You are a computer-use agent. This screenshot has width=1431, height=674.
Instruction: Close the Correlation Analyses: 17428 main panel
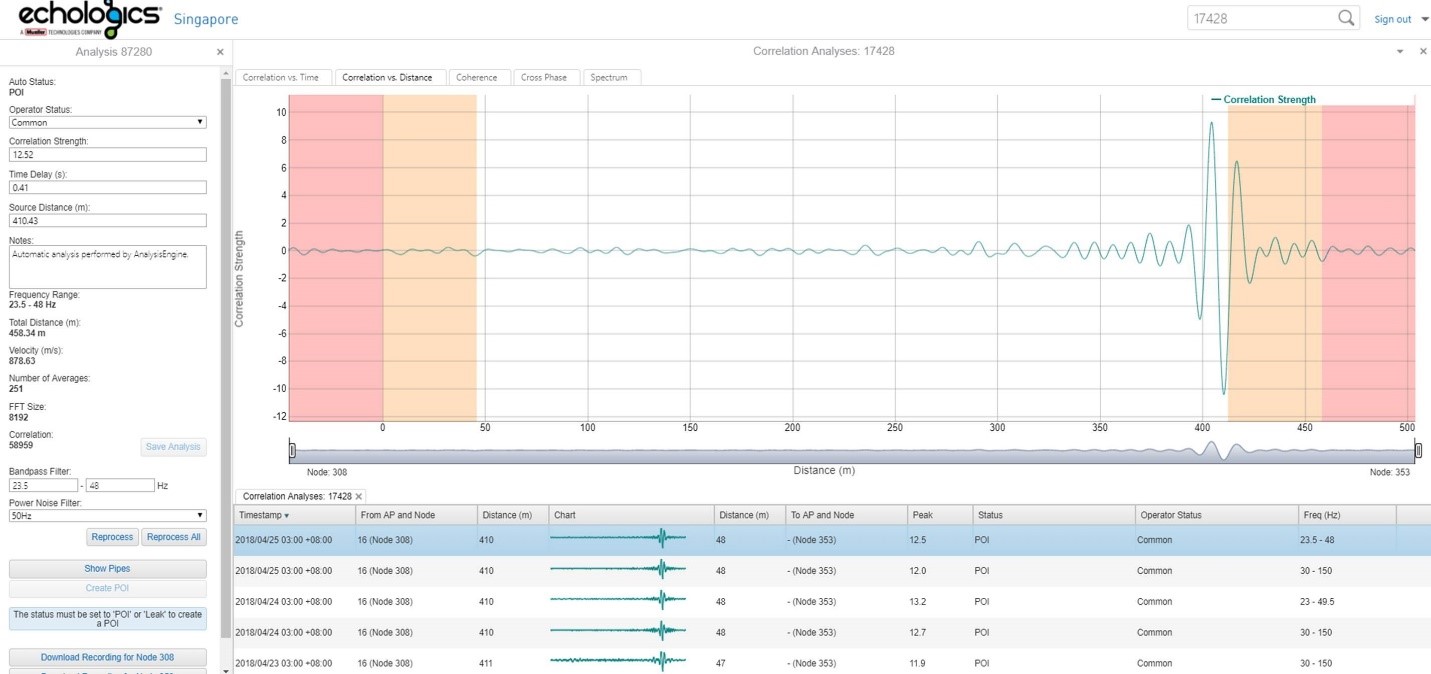(x=1423, y=51)
